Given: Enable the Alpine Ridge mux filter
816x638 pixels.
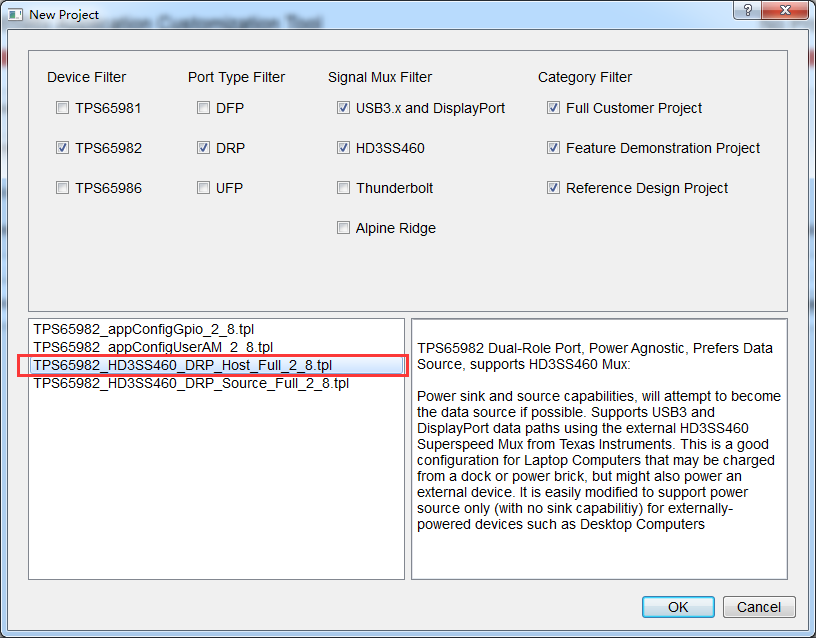Looking at the screenshot, I should 343,228.
